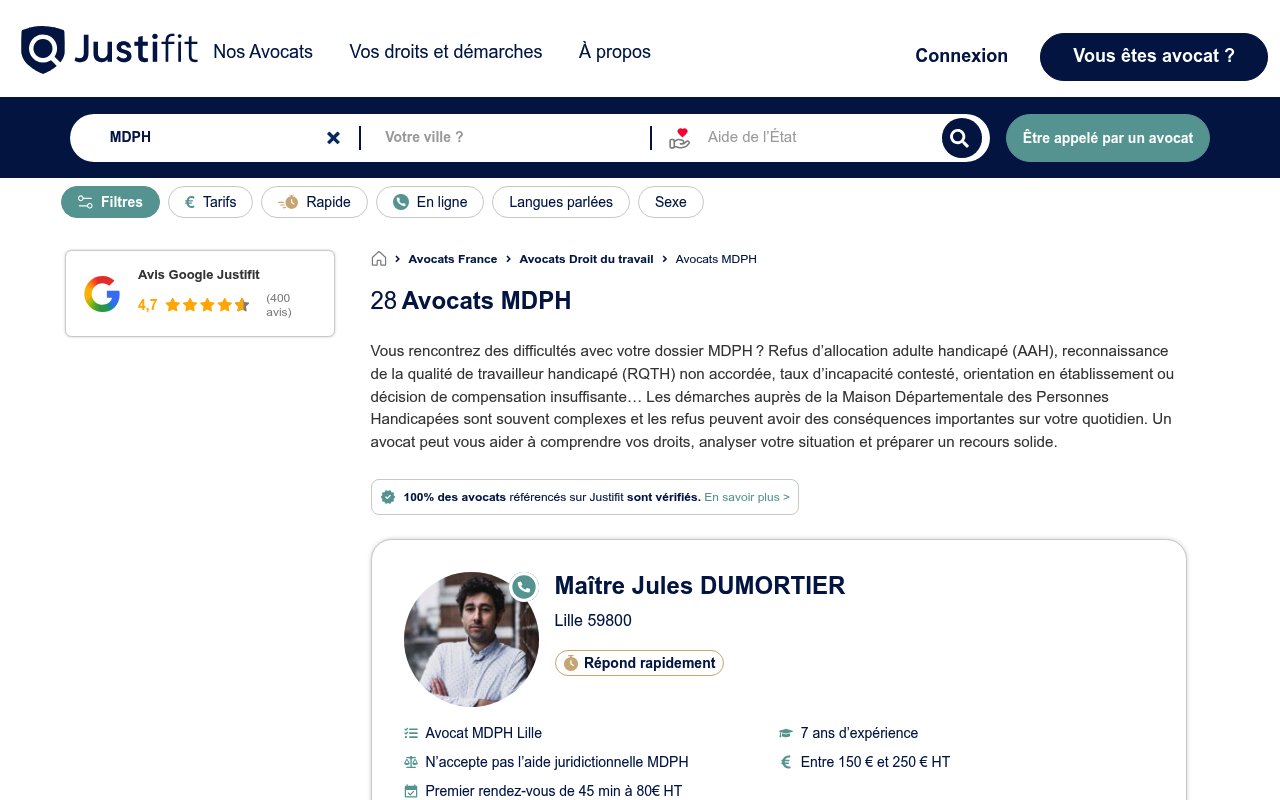
Task: Click the (400 avis) count
Action: pyautogui.click(x=279, y=305)
